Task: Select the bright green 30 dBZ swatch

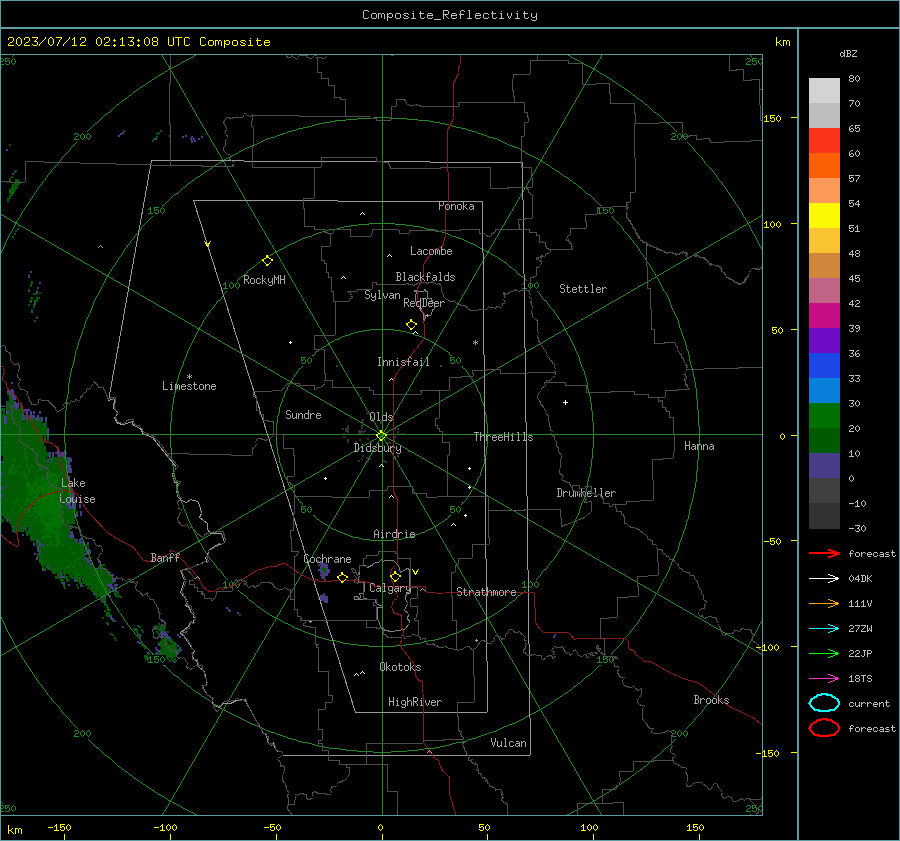Action: [824, 416]
